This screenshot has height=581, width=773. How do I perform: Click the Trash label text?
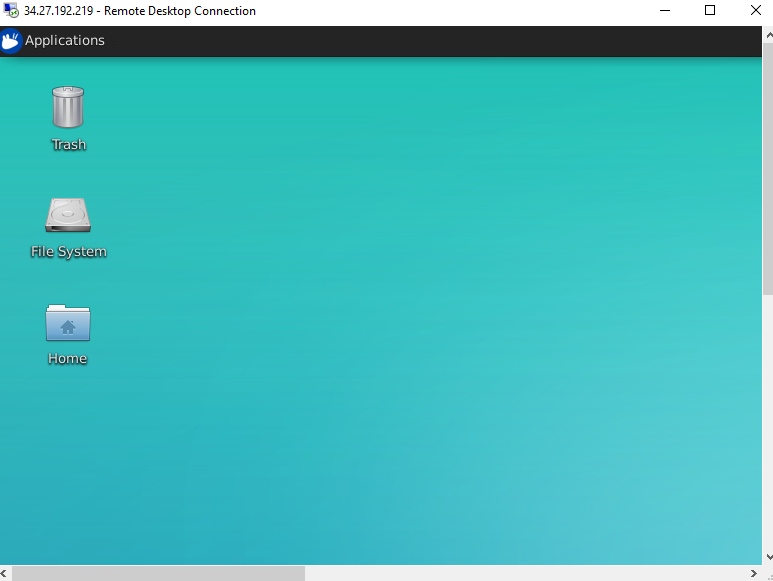pos(69,144)
